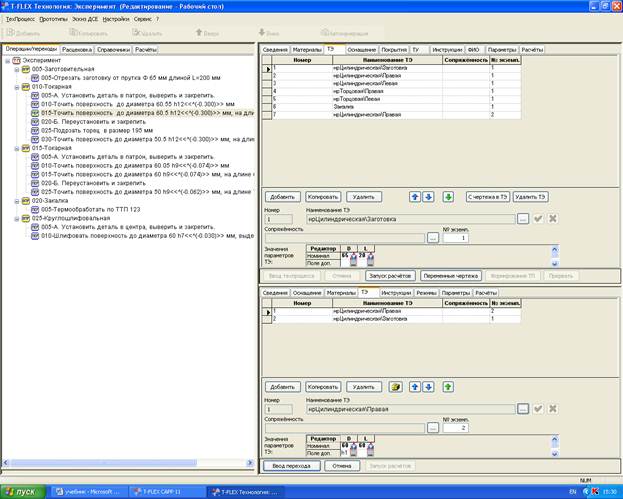Confirm checkmark beside нрЦилиндрическая\Заготовка field
The image size is (623, 499).
coord(538,219)
